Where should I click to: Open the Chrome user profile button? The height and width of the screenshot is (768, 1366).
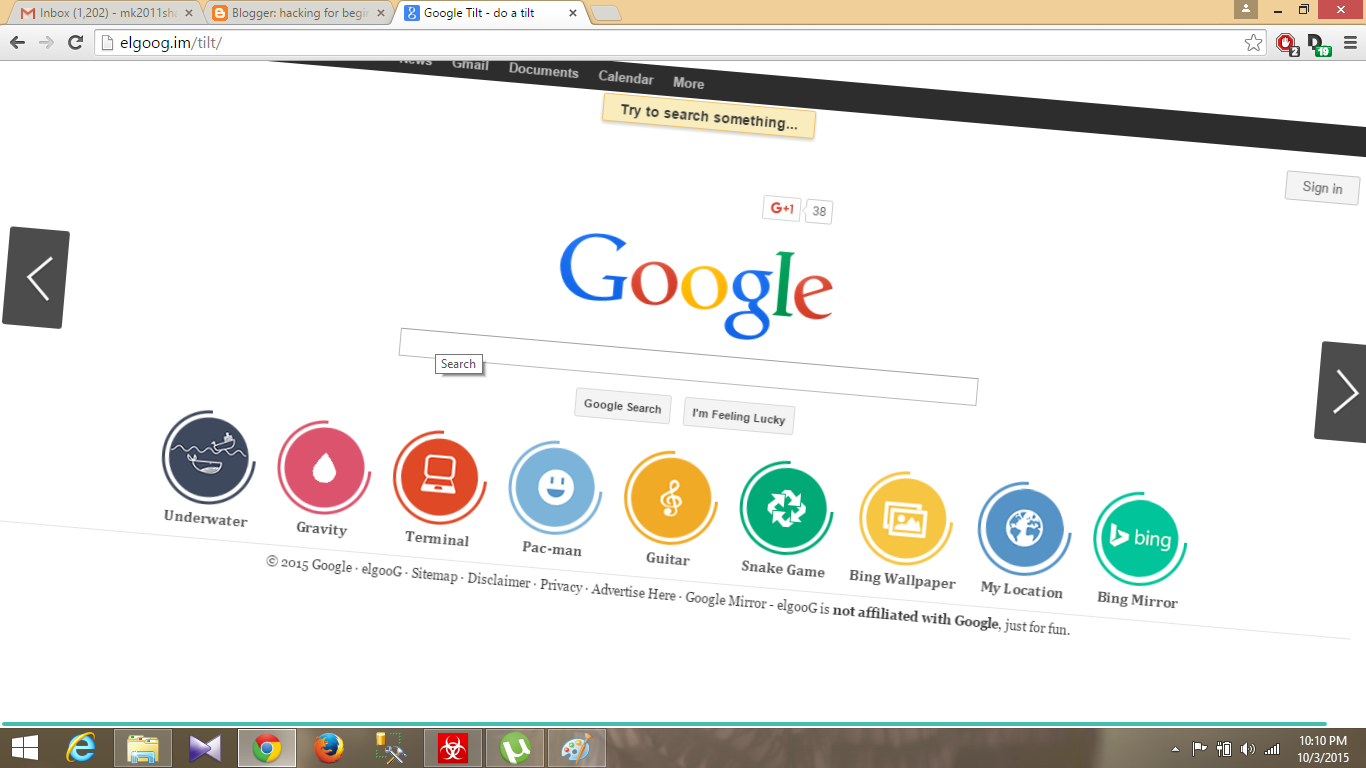pyautogui.click(x=1246, y=9)
